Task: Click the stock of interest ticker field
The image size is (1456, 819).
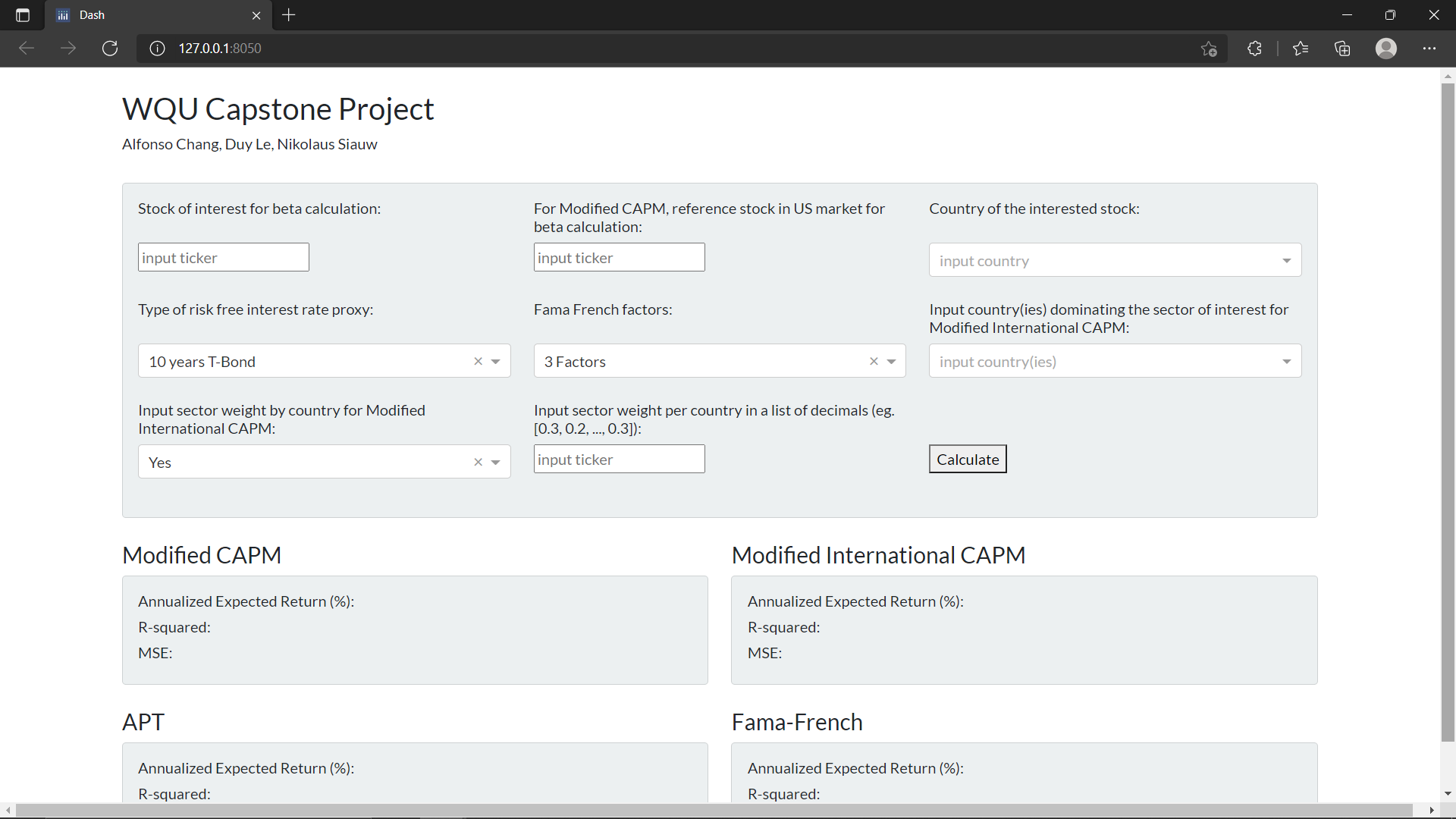Action: pyautogui.click(x=223, y=258)
